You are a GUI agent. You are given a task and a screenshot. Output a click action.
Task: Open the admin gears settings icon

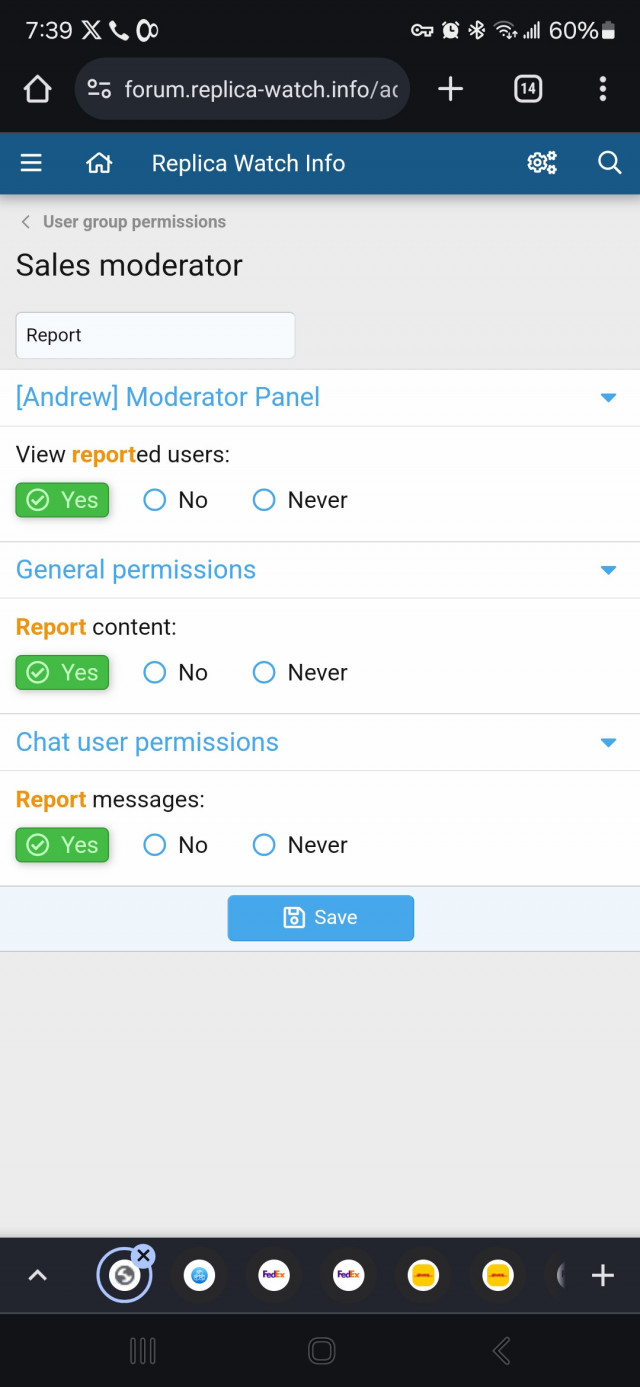(x=542, y=163)
